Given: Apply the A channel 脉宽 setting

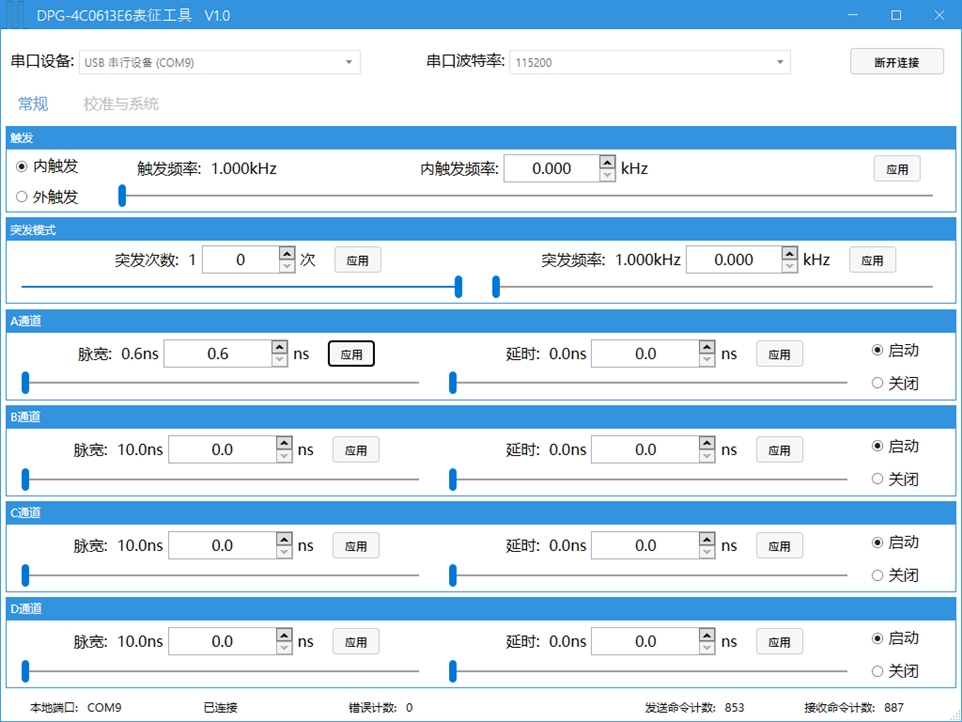Looking at the screenshot, I should click(x=351, y=353).
